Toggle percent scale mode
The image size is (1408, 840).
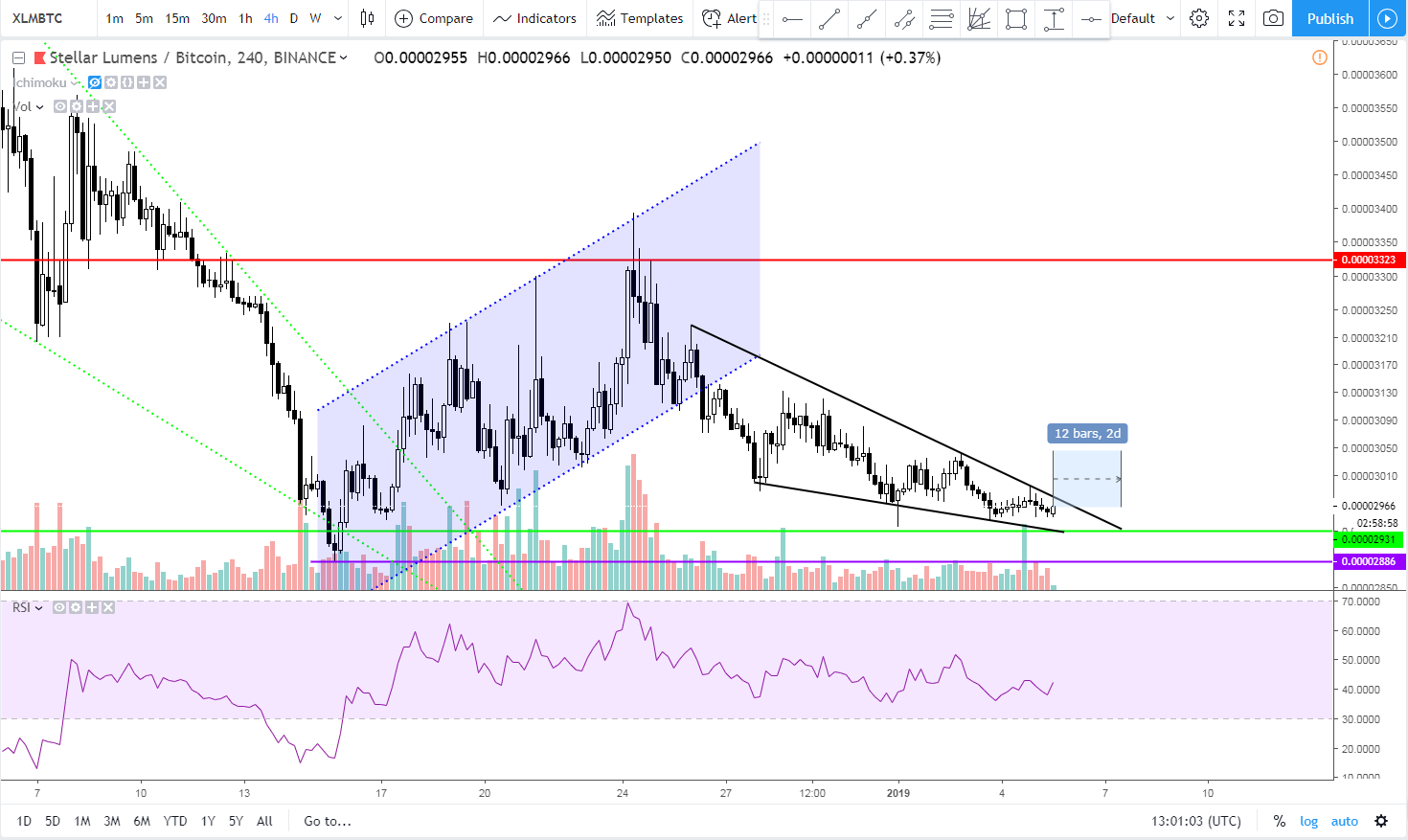click(1279, 821)
